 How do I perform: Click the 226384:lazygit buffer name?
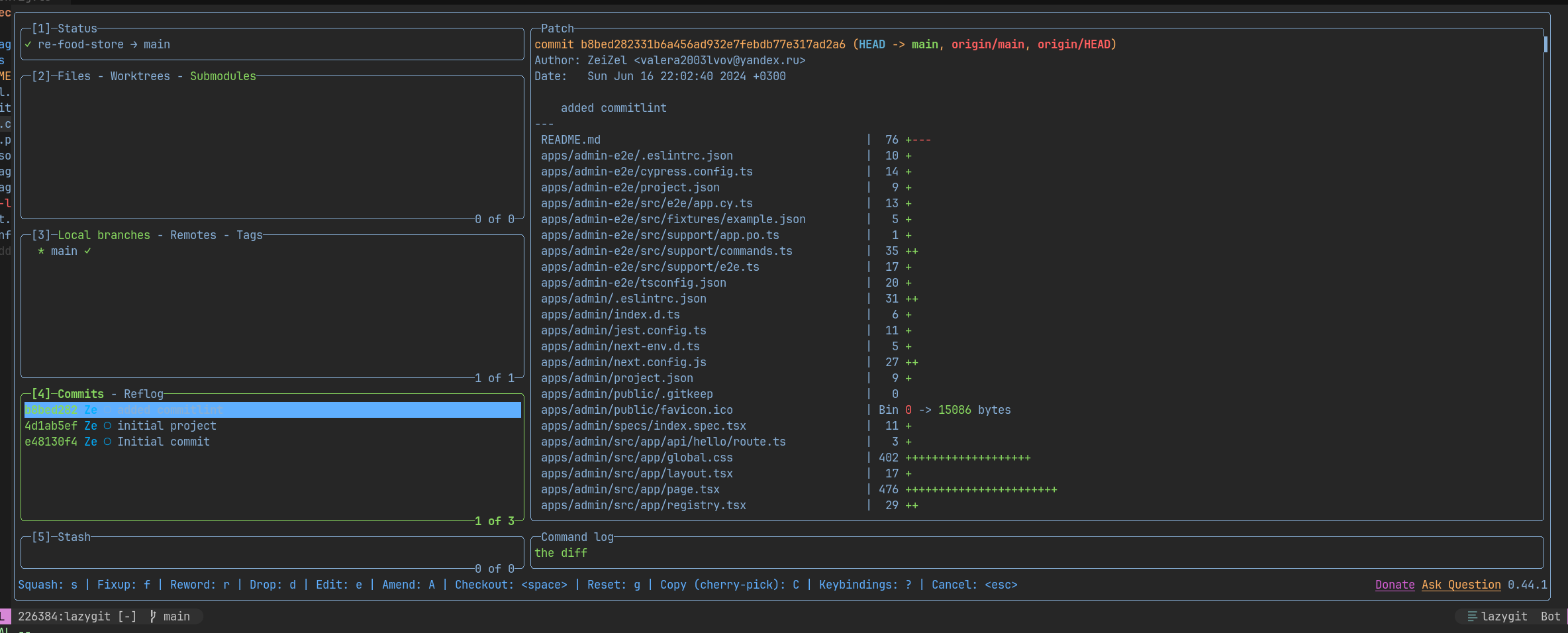point(64,616)
